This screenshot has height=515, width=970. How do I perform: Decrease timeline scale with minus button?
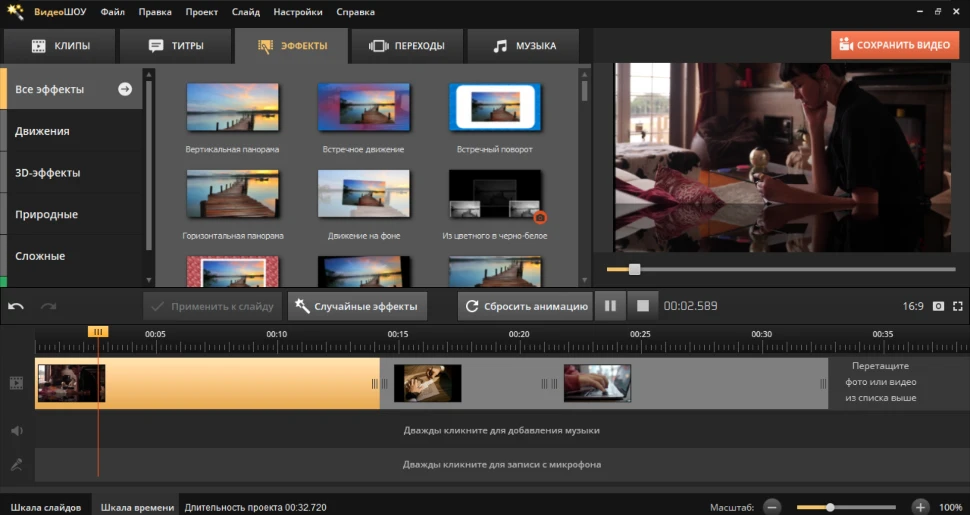(772, 507)
